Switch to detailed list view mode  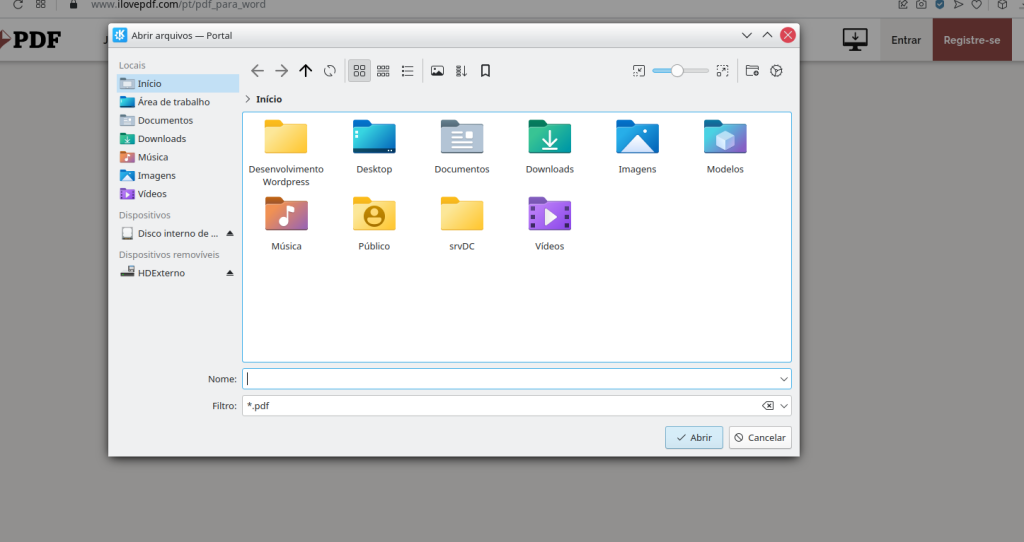coord(408,71)
